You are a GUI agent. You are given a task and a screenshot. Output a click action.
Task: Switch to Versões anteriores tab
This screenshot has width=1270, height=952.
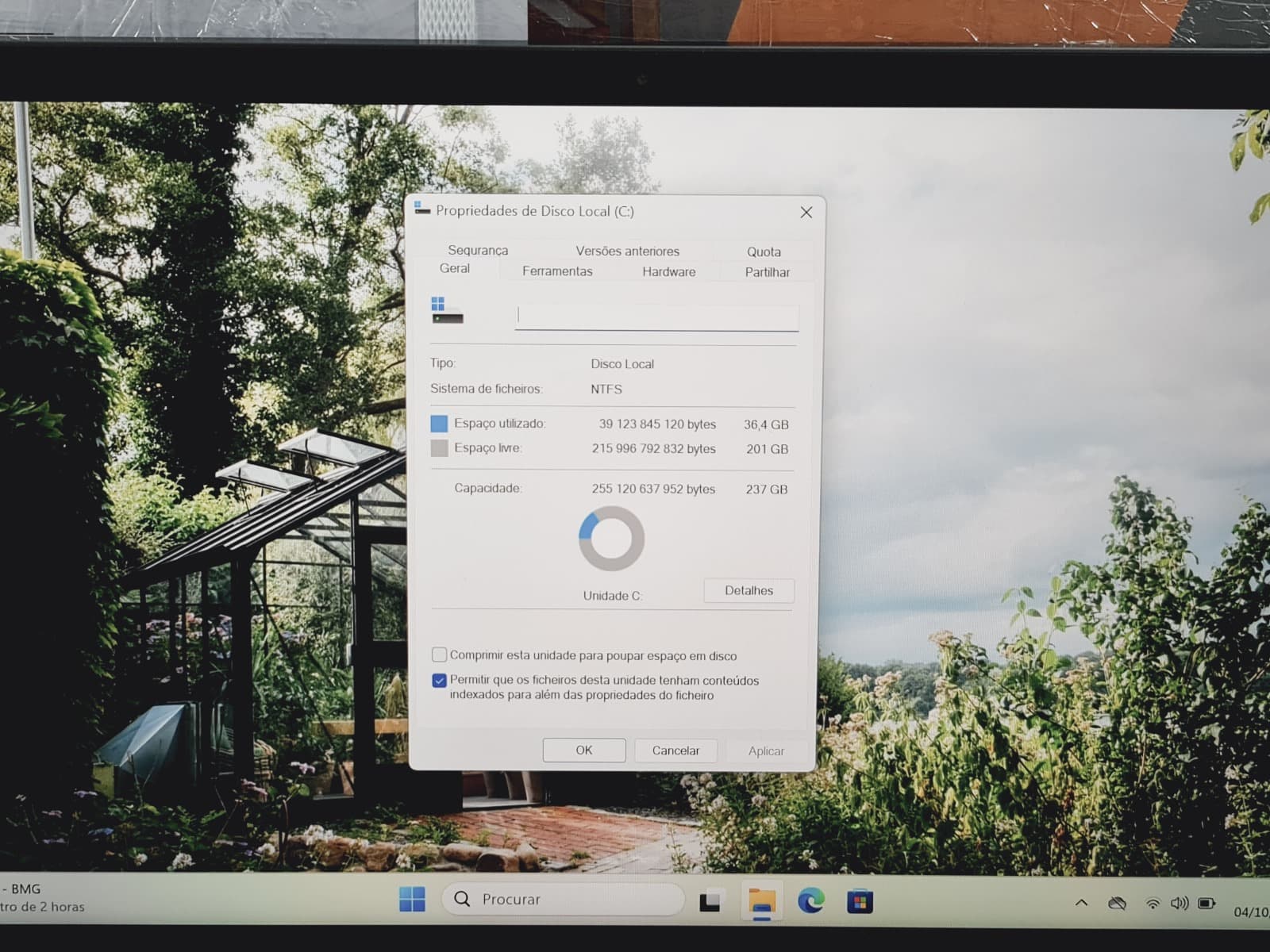click(627, 251)
